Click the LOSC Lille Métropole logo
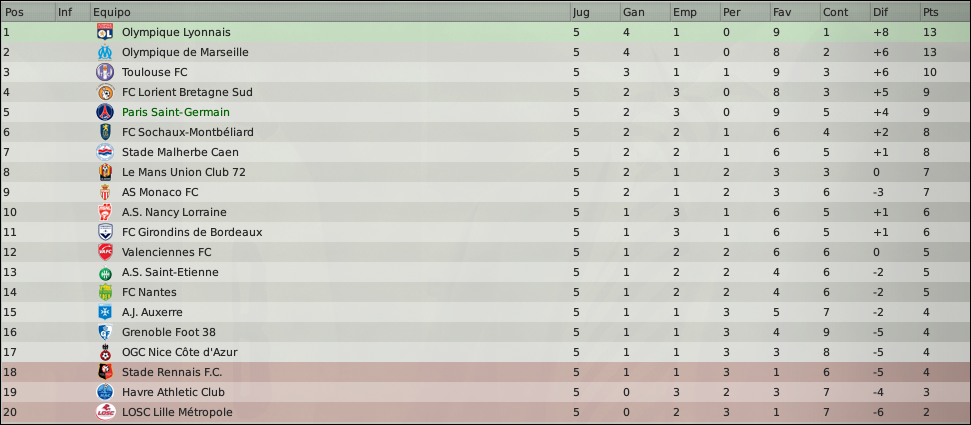The image size is (971, 425). (105, 412)
